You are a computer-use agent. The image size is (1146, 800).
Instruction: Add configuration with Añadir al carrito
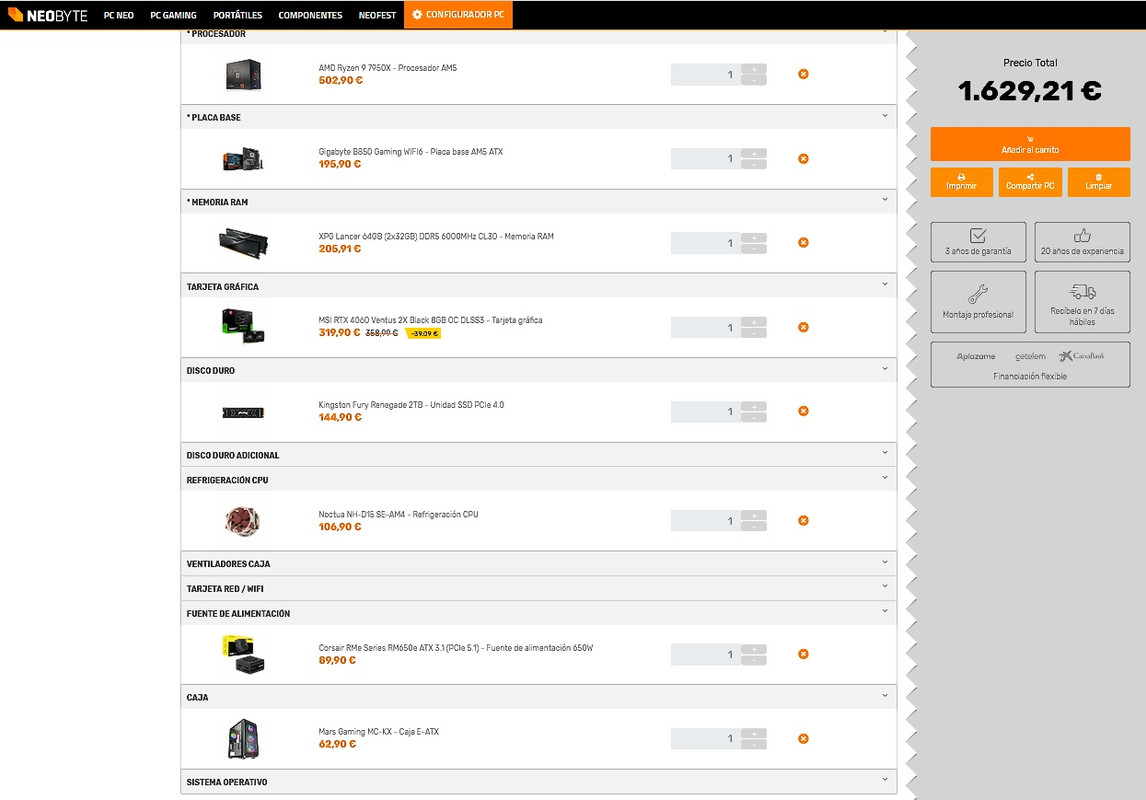tap(1030, 144)
